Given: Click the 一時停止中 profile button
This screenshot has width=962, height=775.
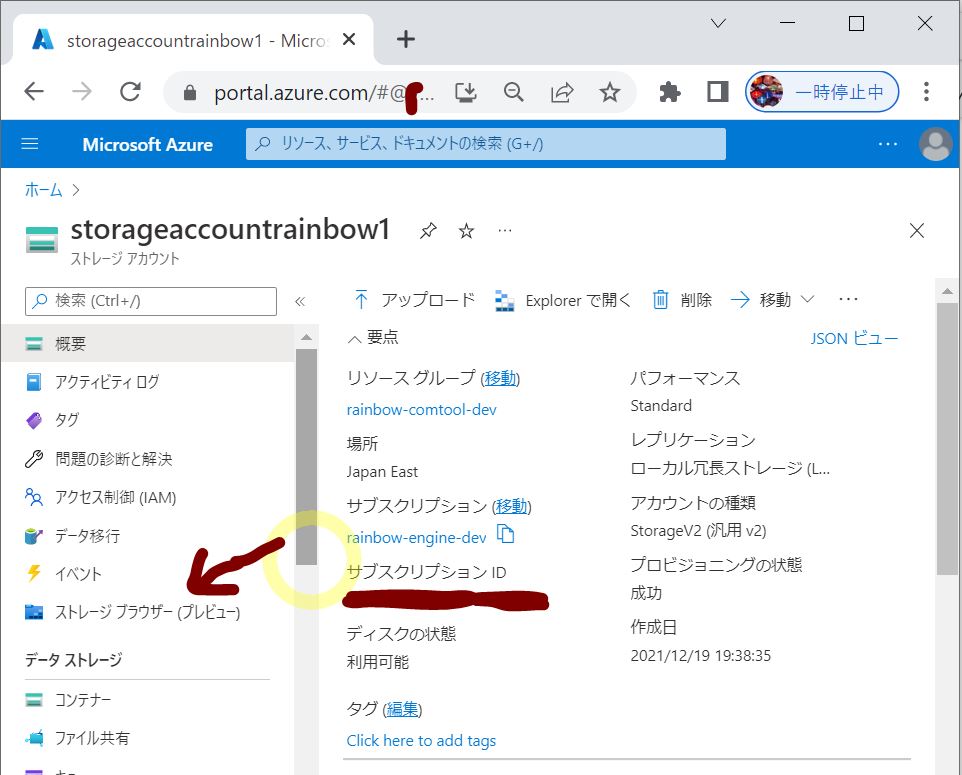Looking at the screenshot, I should click(822, 92).
